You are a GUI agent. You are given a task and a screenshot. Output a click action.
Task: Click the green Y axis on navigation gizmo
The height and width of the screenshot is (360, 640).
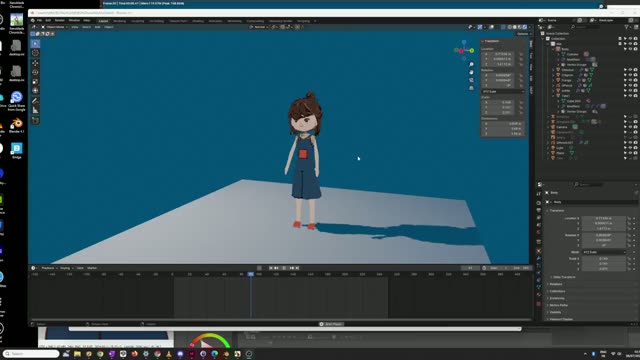tap(472, 50)
